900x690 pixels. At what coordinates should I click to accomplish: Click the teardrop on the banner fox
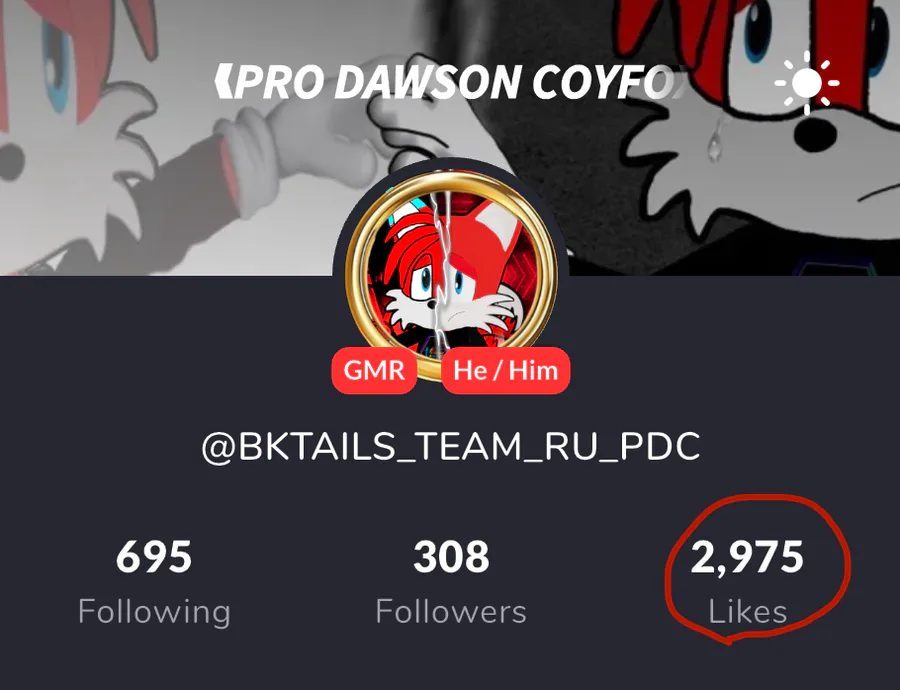[716, 142]
